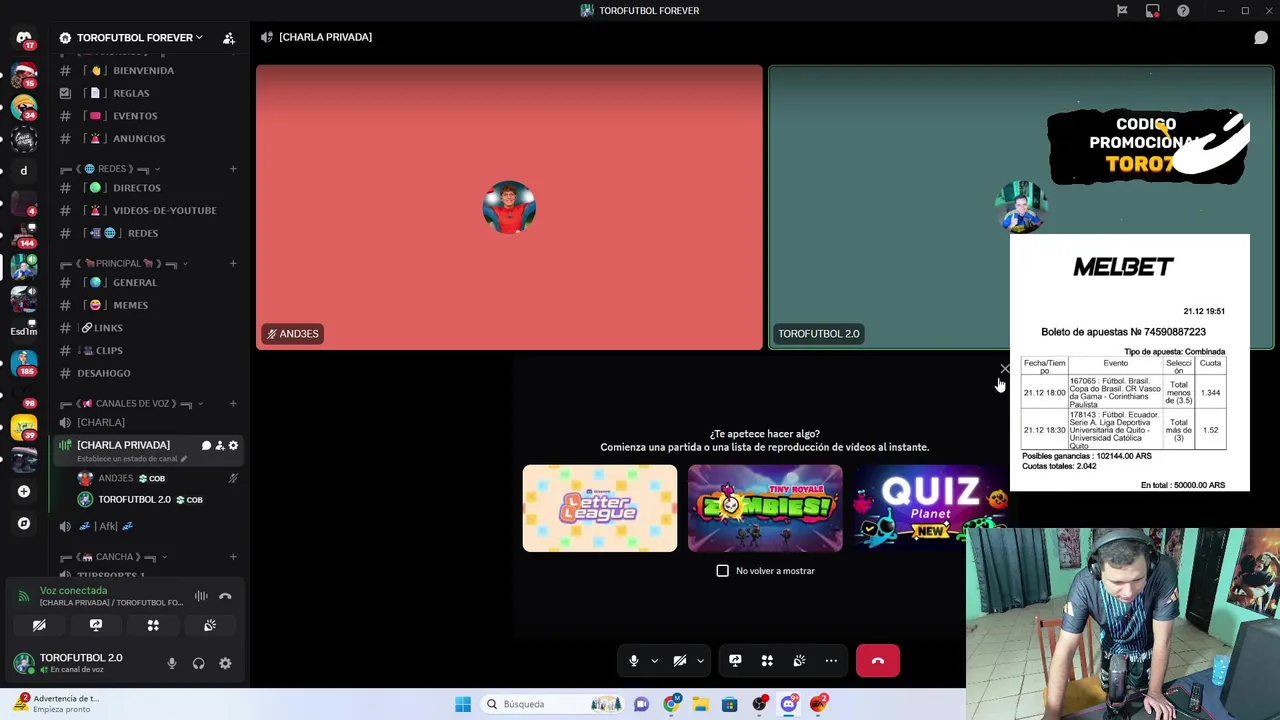
Task: Launch Quiz Planet activity card
Action: click(x=931, y=508)
